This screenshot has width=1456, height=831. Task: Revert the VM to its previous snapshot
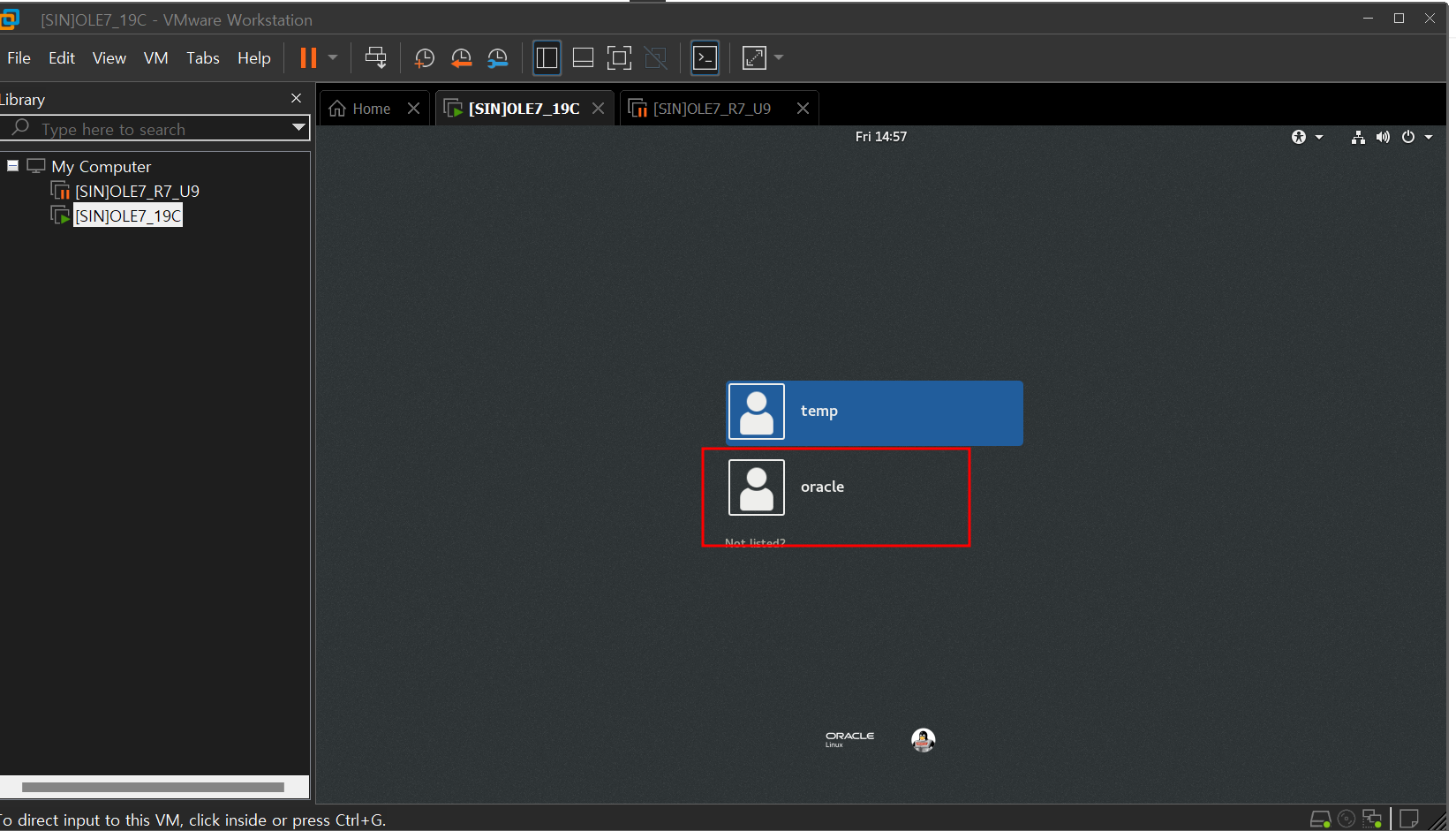[x=461, y=58]
